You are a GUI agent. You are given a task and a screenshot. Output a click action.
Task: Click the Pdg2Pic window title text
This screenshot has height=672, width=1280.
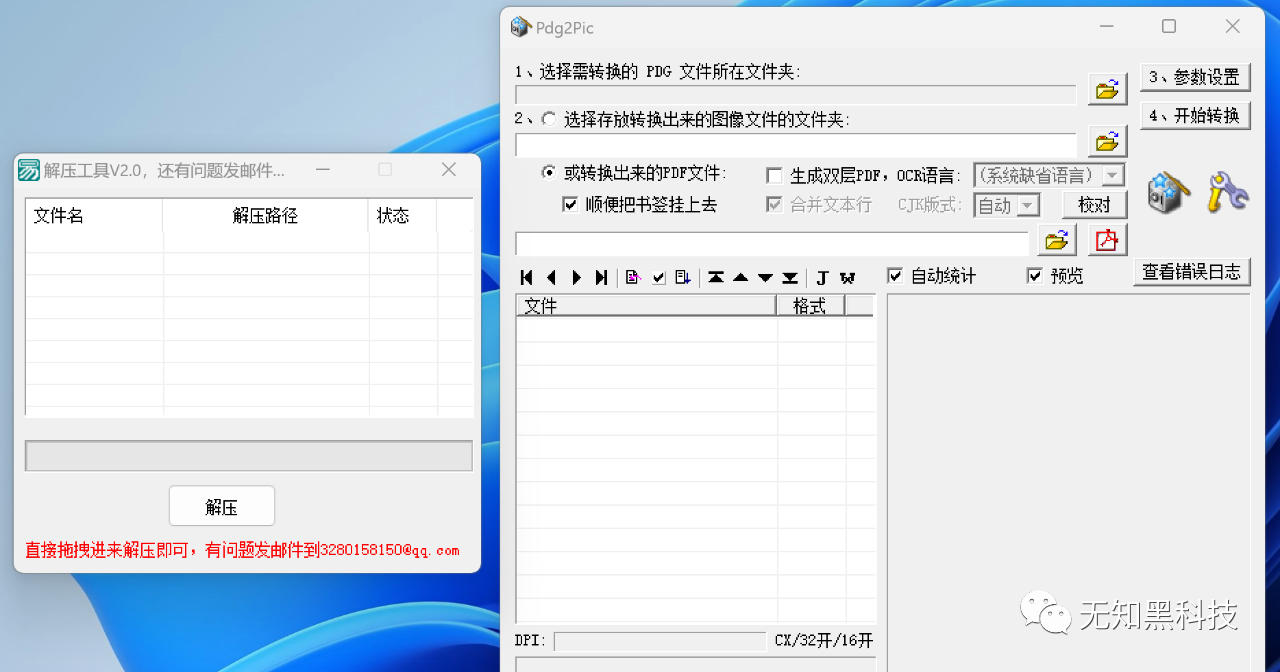(x=565, y=28)
